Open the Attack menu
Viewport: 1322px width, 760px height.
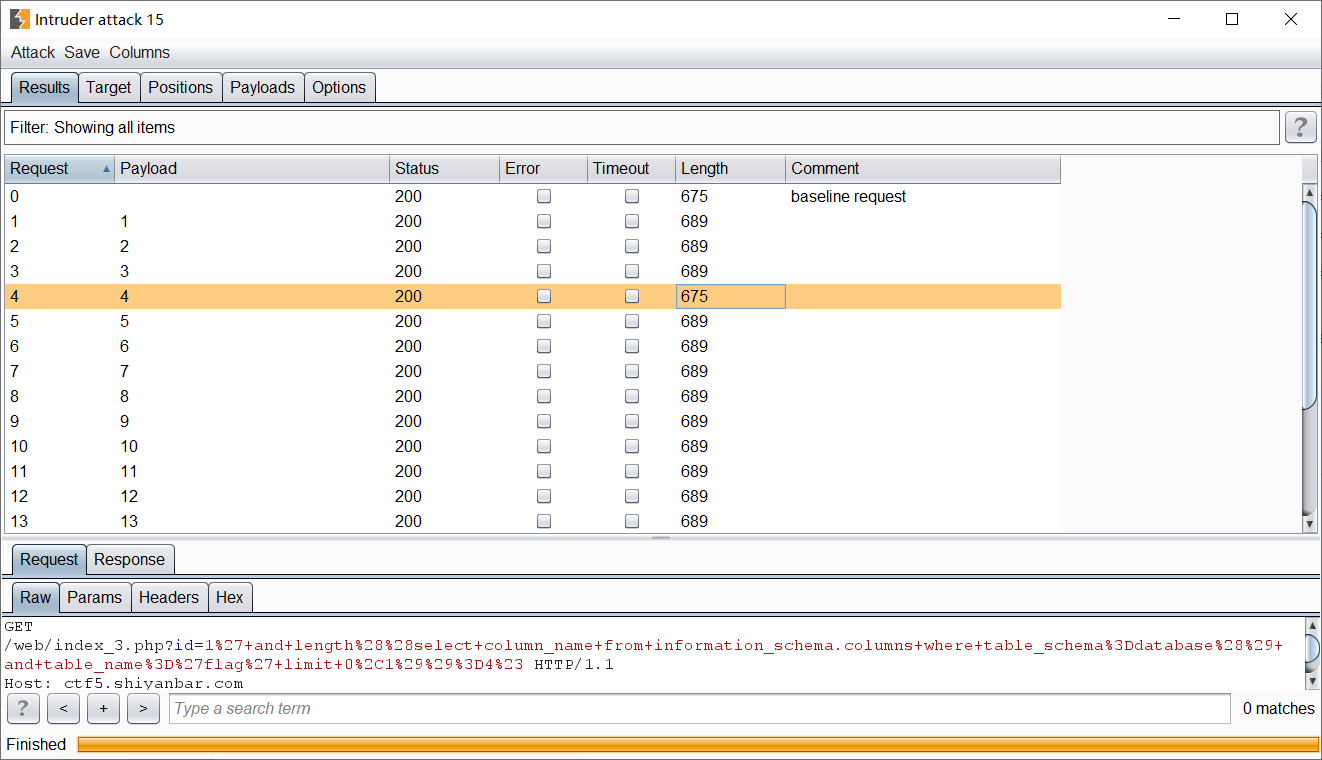tap(33, 53)
